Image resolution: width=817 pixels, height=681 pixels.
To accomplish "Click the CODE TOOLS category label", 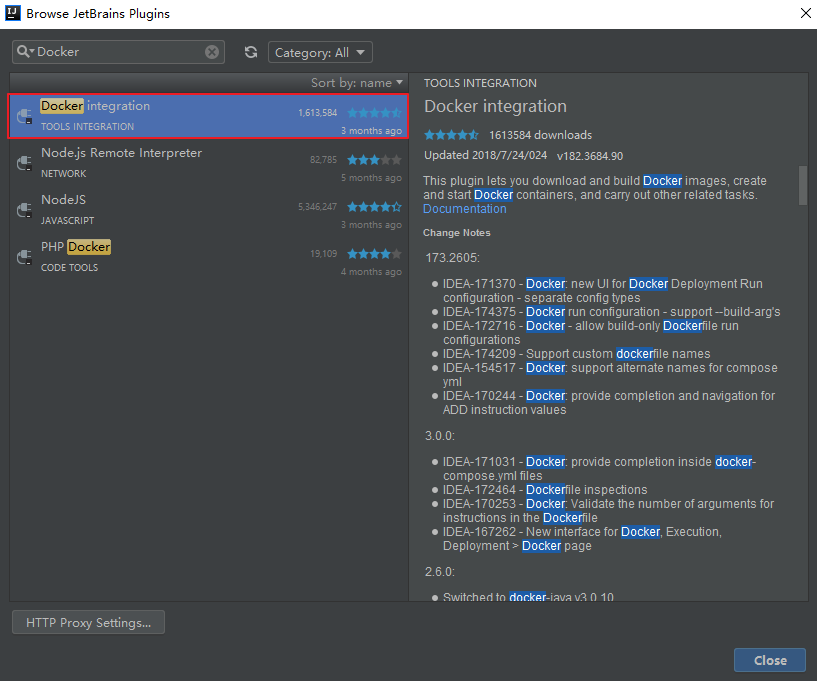I will click(x=69, y=267).
